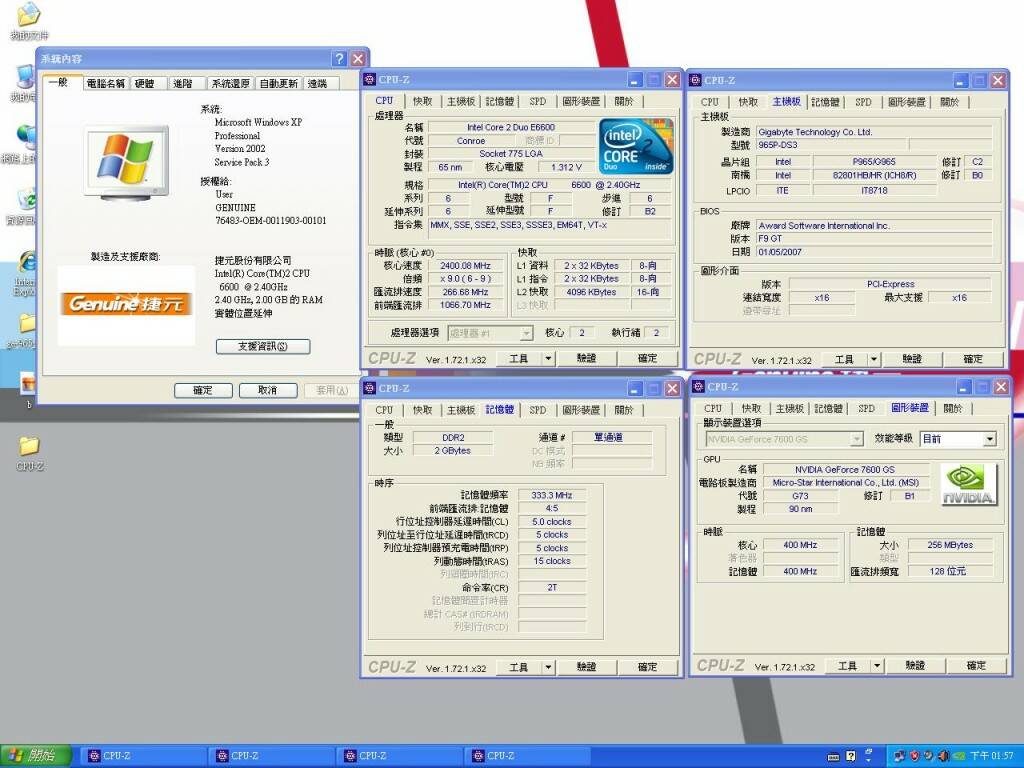Click 驗證 in the CPU-tab CPU-Z window
Viewport: 1024px width, 768px height.
pos(586,359)
